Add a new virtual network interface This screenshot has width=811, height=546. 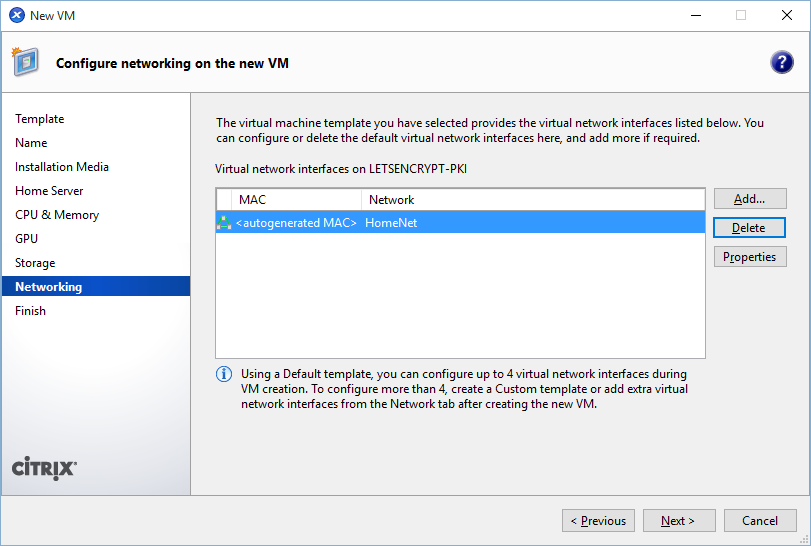[749, 199]
